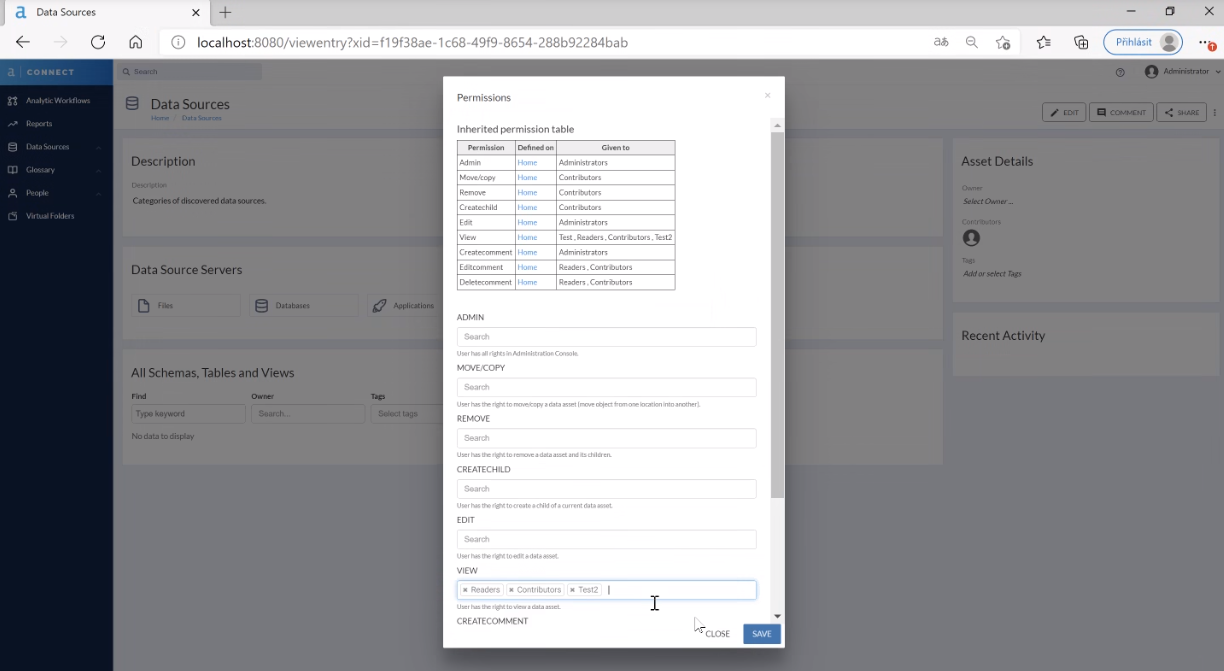Screen dimensions: 1224x671
Task: Remove the Test2 chip from VIEW field
Action: pyautogui.click(x=571, y=589)
